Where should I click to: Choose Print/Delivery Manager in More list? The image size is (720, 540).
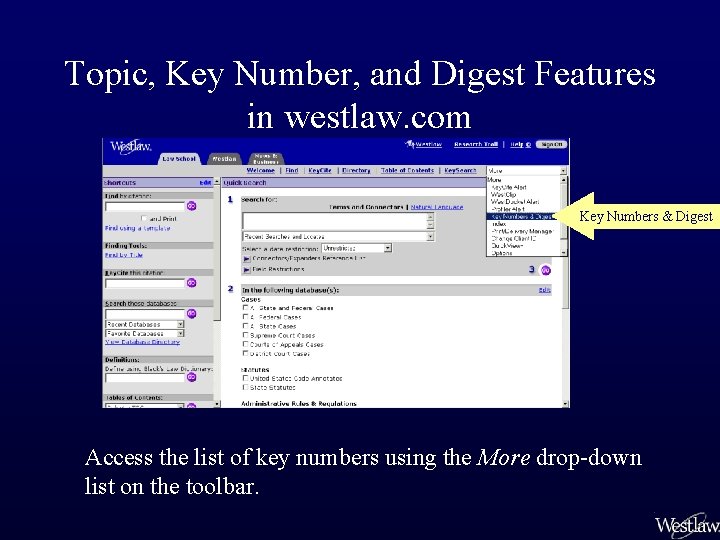522,231
